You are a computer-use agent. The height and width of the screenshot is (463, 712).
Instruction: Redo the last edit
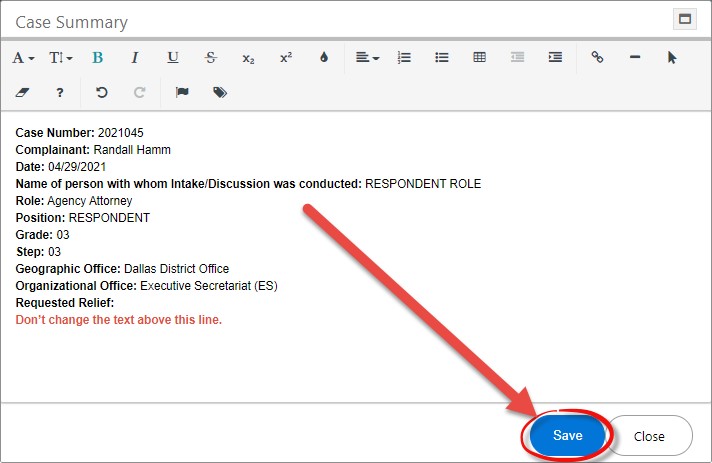click(x=139, y=93)
